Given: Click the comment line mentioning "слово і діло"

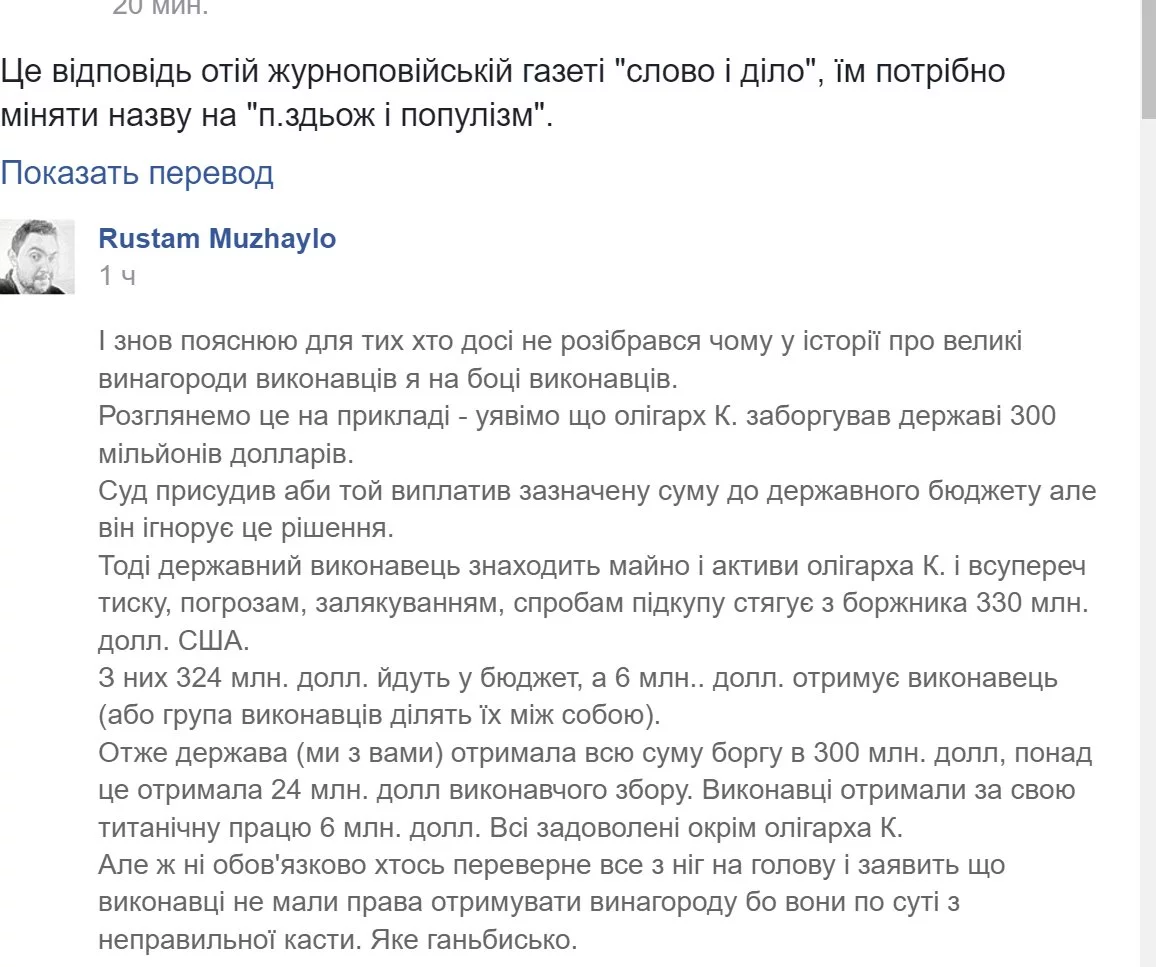Looking at the screenshot, I should click(503, 71).
